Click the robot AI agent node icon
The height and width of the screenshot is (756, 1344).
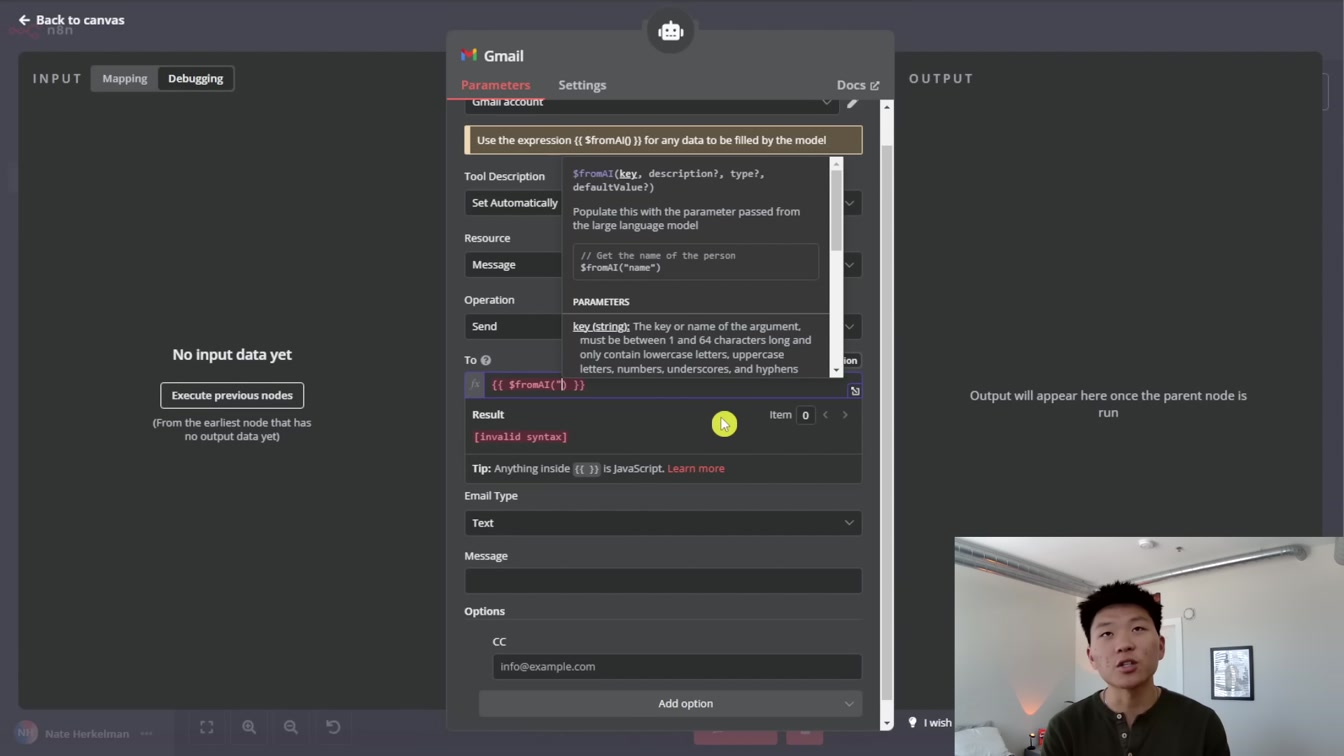click(670, 31)
